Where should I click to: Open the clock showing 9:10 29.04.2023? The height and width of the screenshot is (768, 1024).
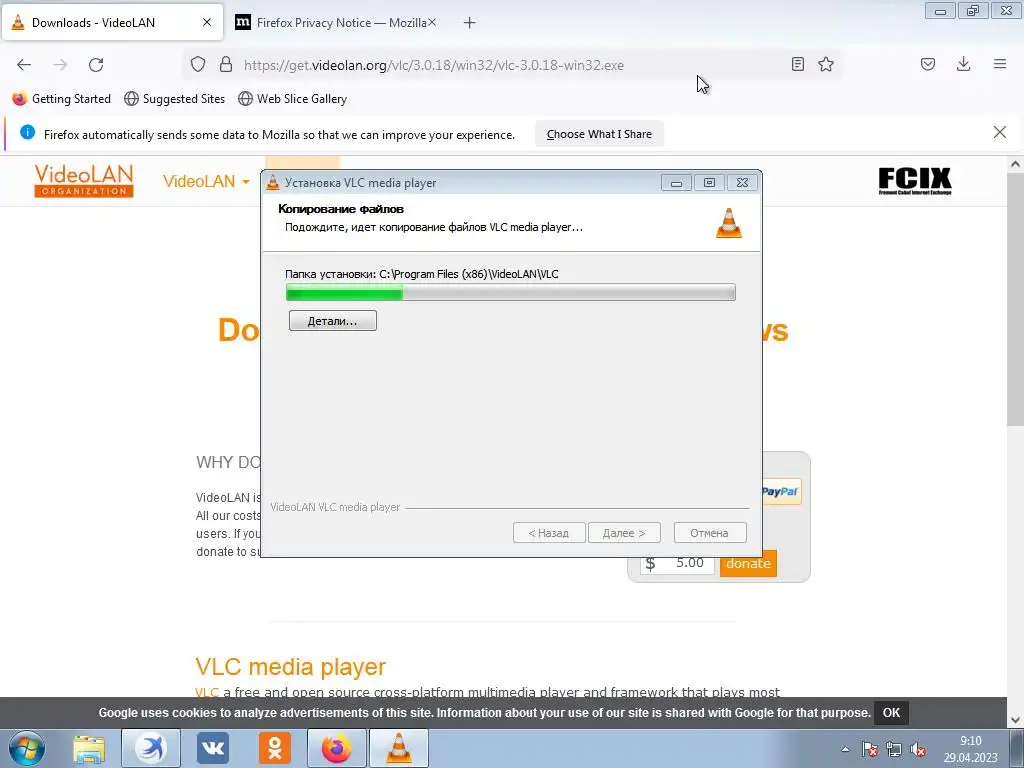[x=970, y=749]
